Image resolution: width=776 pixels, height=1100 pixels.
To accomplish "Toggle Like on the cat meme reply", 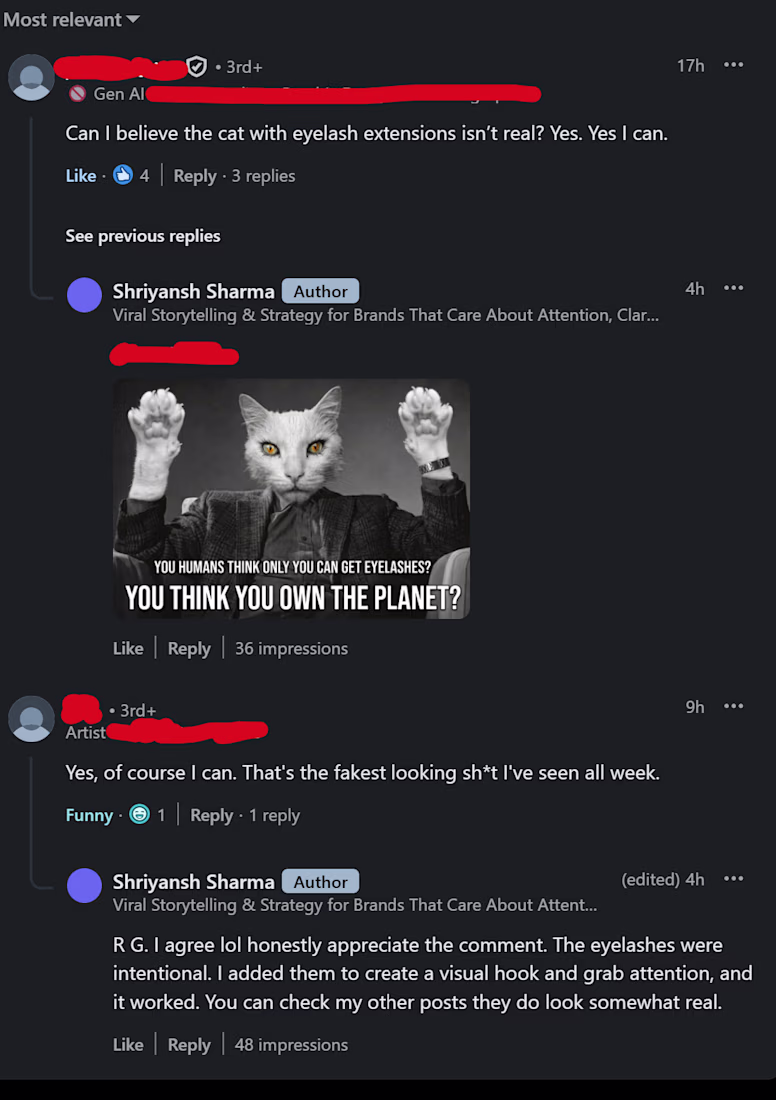I will pyautogui.click(x=128, y=648).
